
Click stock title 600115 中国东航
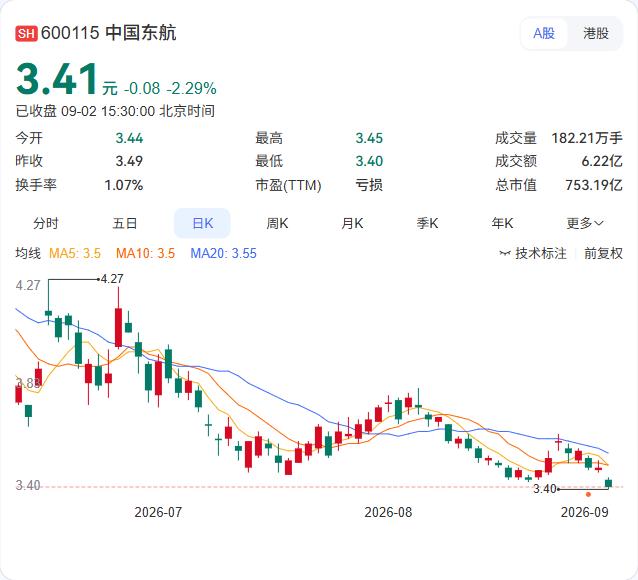[109, 33]
